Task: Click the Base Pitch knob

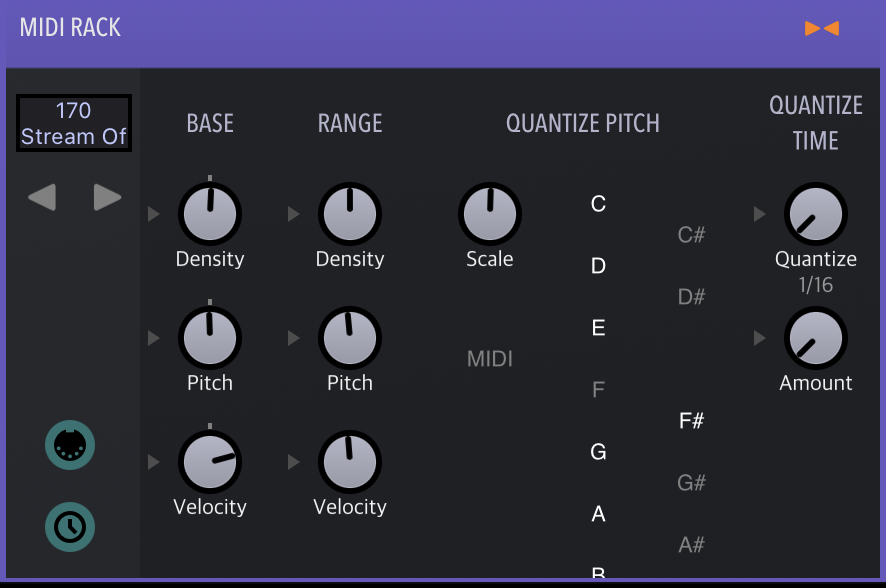Action: (210, 338)
